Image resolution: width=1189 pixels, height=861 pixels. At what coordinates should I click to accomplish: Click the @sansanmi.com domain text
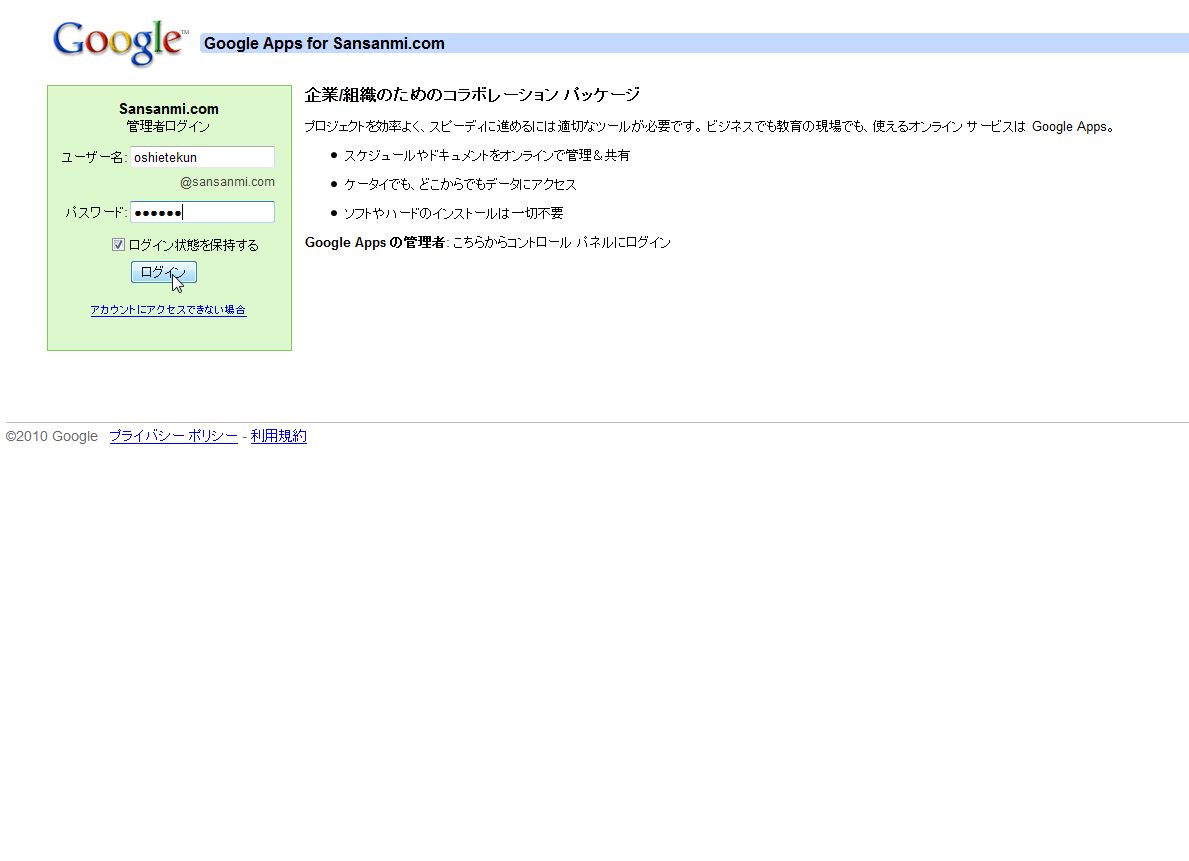tap(227, 182)
